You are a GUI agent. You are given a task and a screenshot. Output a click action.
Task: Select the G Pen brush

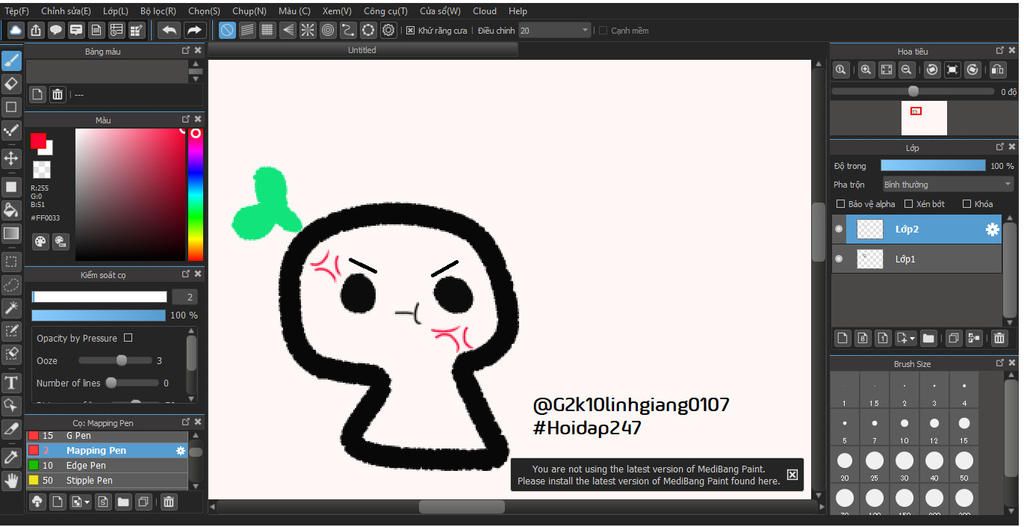pos(107,436)
